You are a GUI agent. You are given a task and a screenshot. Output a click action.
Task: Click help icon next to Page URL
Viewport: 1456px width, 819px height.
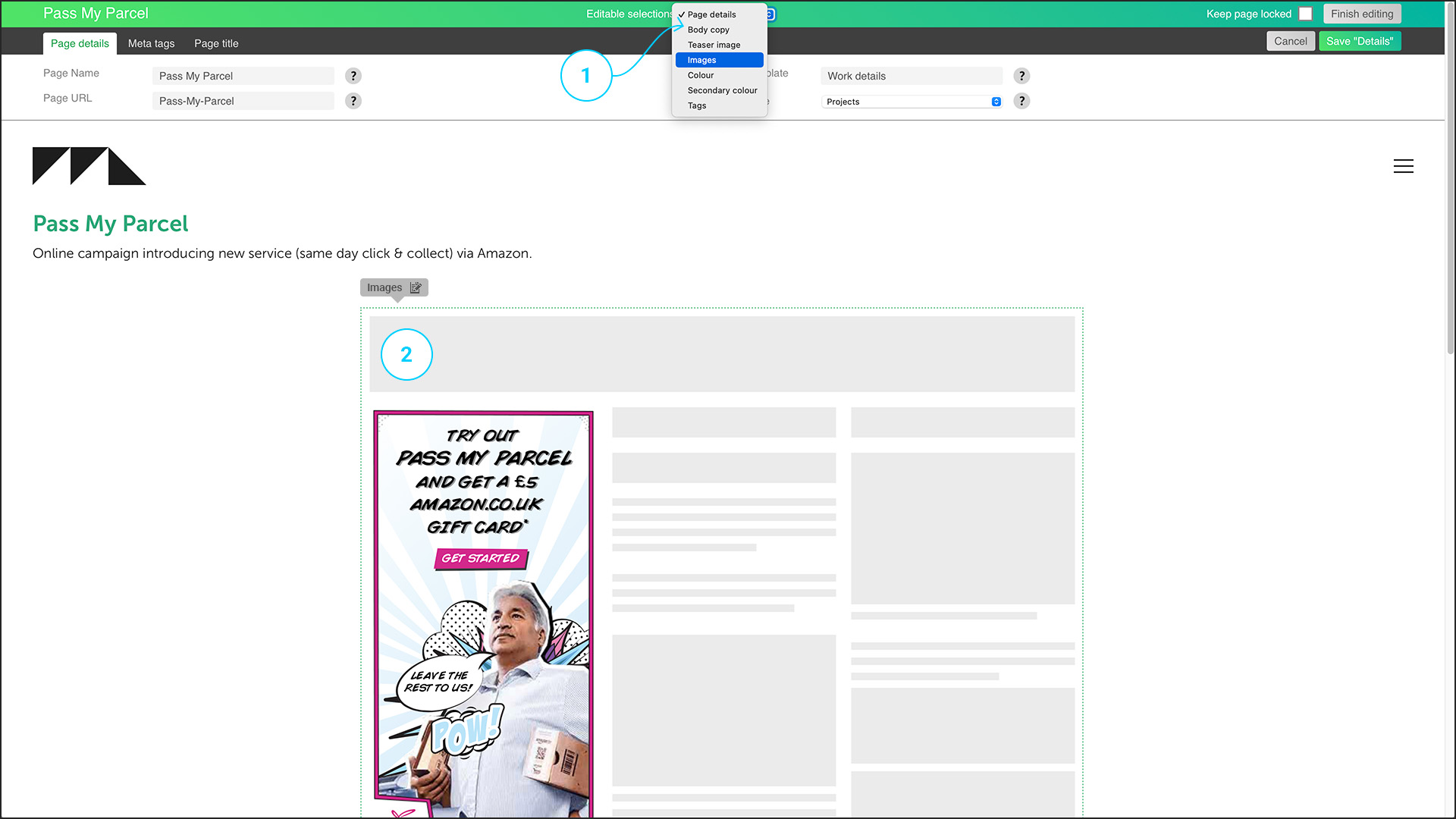(x=353, y=101)
